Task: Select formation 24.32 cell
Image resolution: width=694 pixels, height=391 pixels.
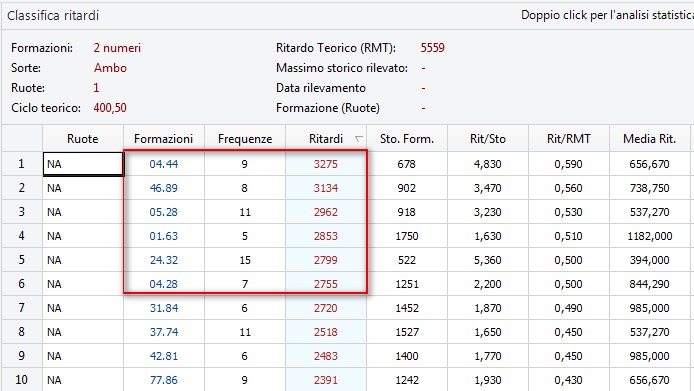Action: pos(164,260)
